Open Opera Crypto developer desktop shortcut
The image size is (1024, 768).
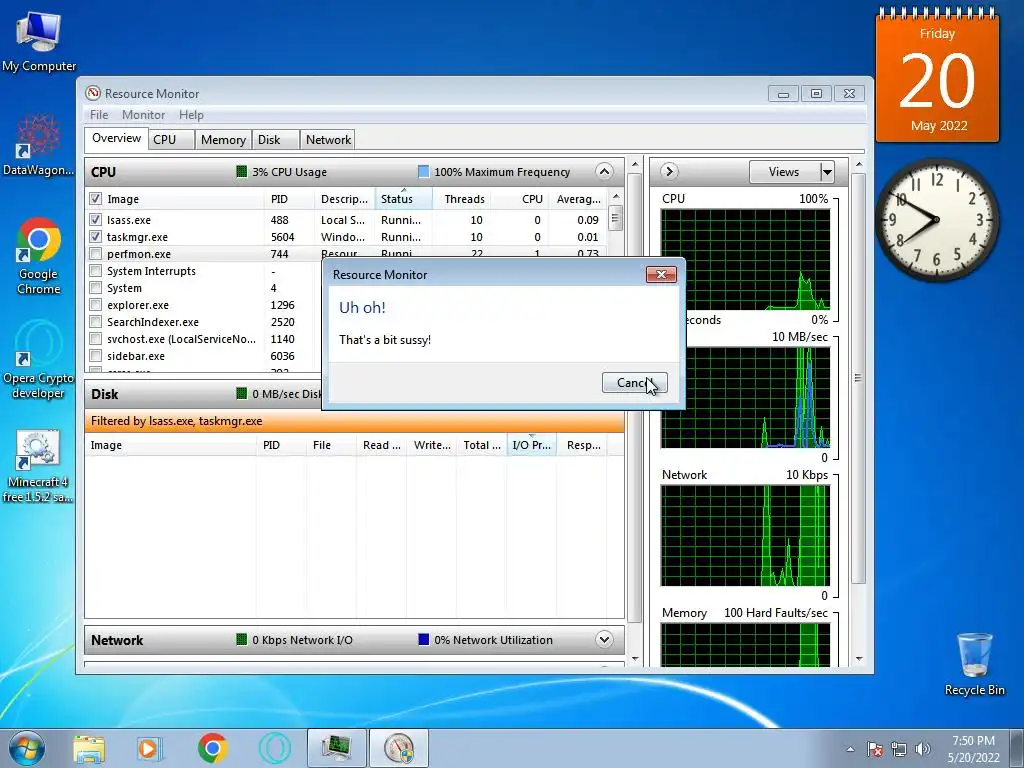click(39, 360)
